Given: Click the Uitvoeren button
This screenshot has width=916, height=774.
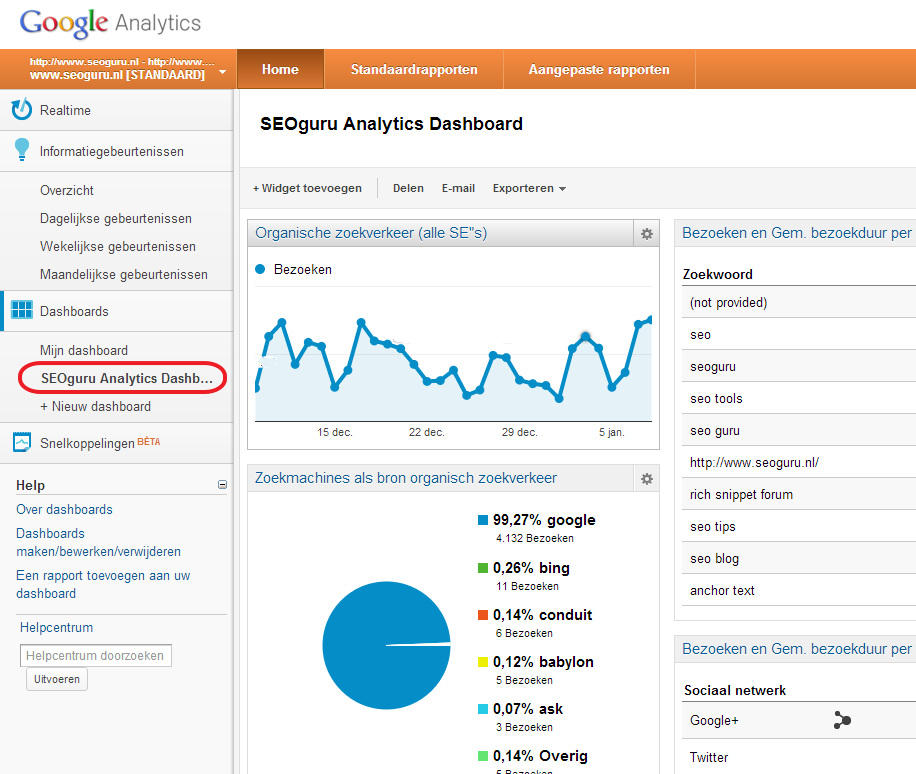Looking at the screenshot, I should (57, 679).
